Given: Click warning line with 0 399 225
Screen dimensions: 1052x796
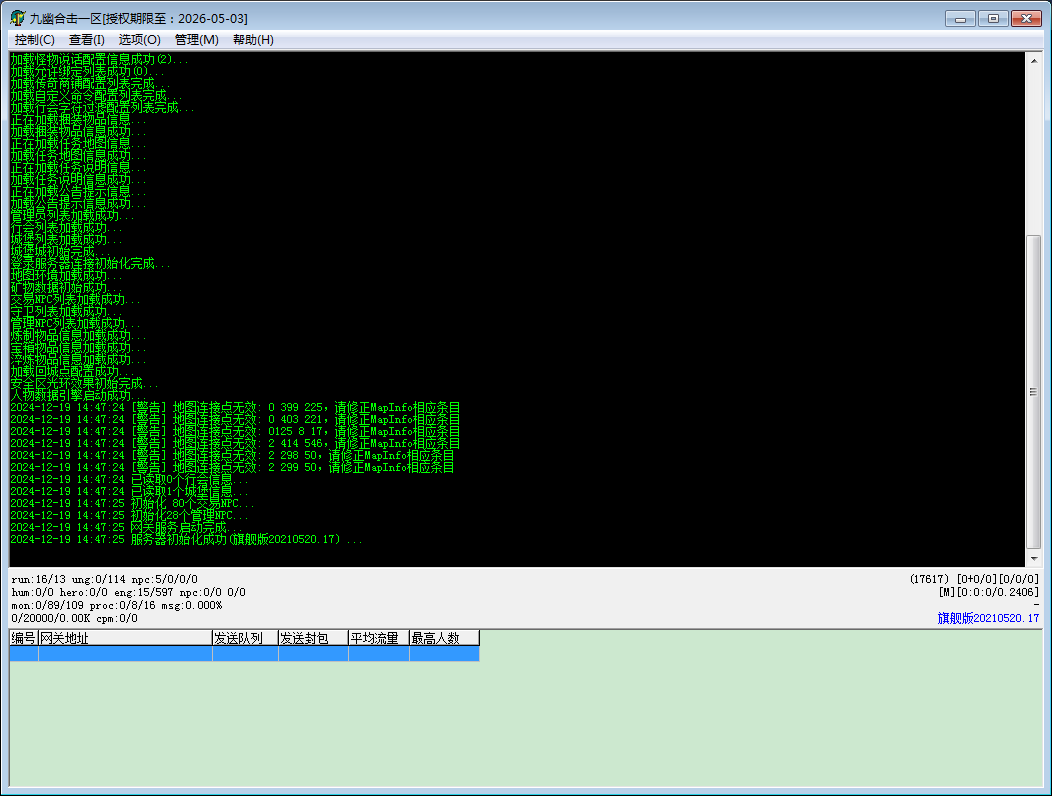Looking at the screenshot, I should pos(235,407).
